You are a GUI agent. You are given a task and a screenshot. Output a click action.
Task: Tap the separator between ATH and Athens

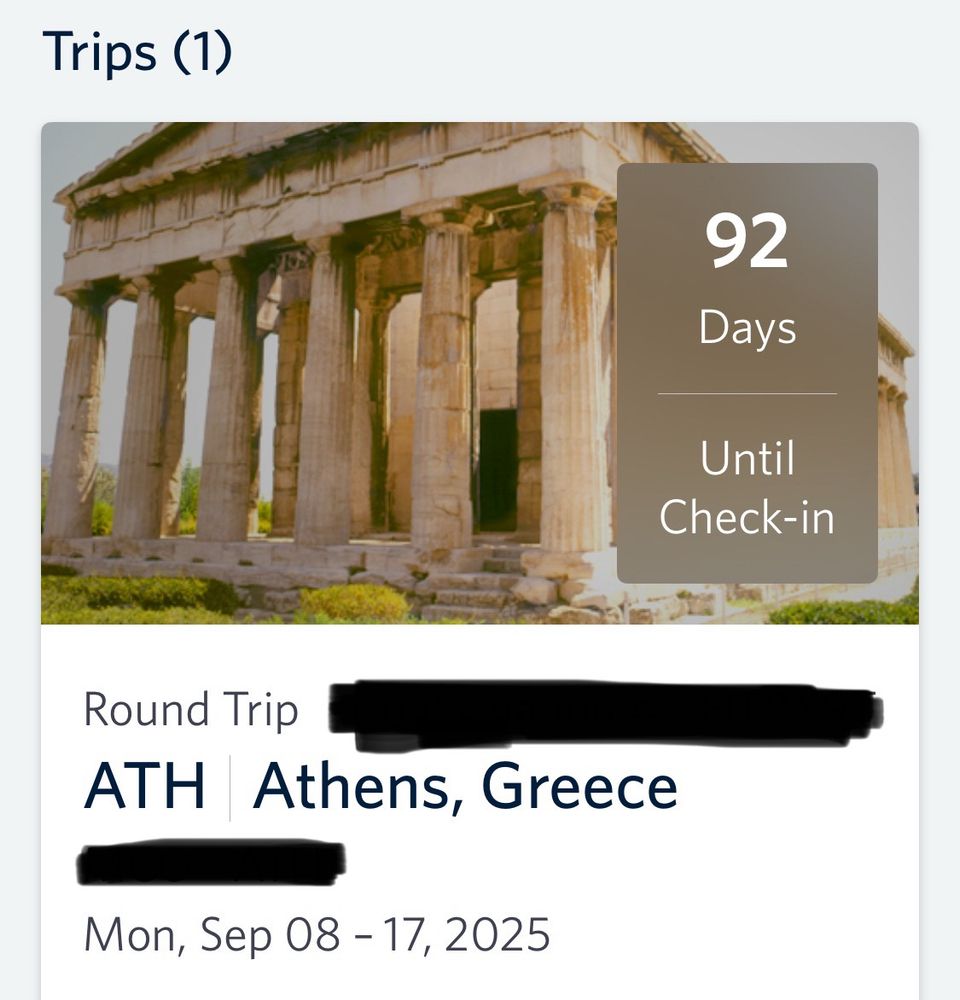point(230,787)
